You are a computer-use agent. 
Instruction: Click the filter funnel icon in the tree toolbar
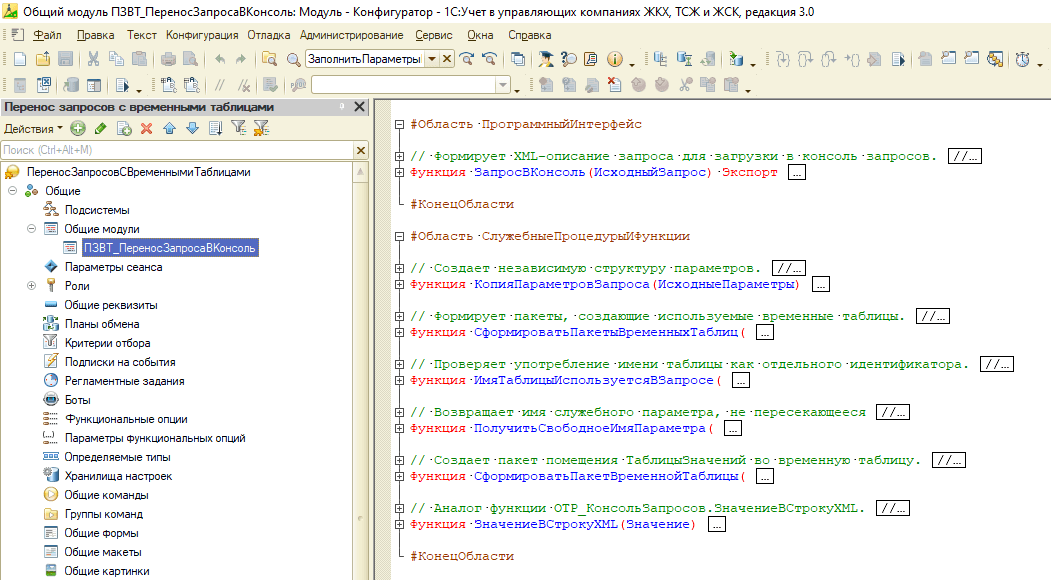point(239,127)
